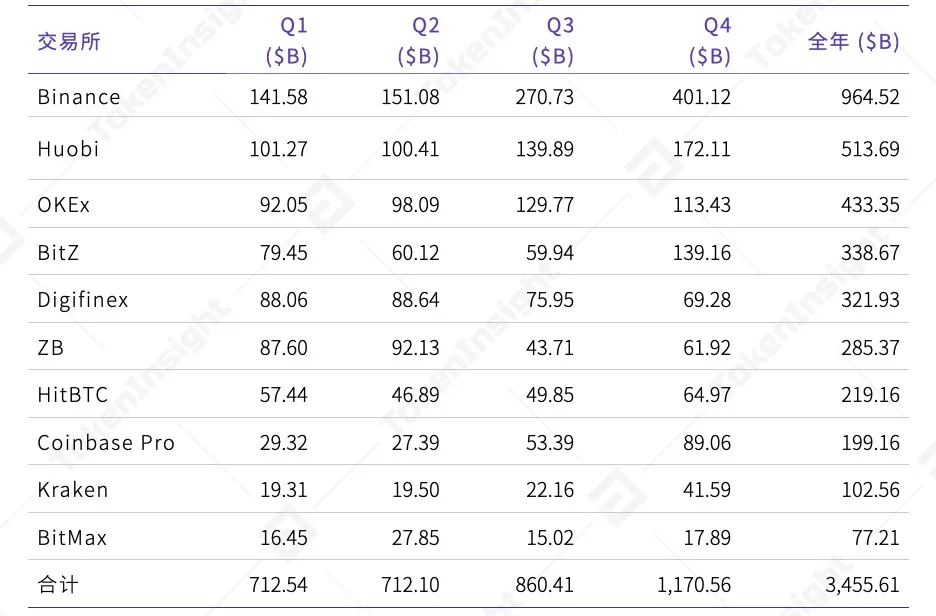Click the 交易所 column header
Image resolution: width=936 pixels, height=616 pixels.
coord(69,42)
